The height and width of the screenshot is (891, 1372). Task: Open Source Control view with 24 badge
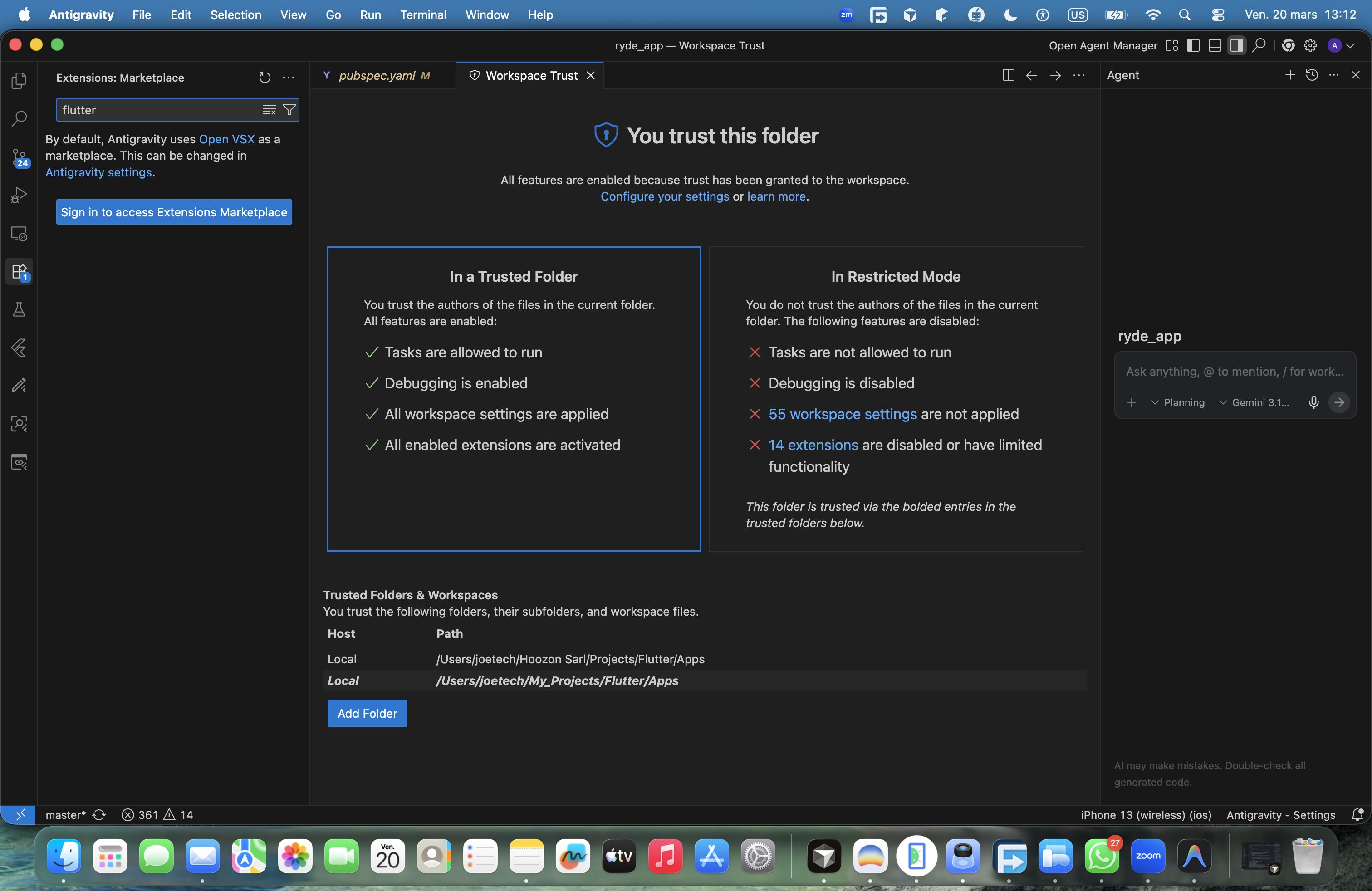(x=19, y=157)
